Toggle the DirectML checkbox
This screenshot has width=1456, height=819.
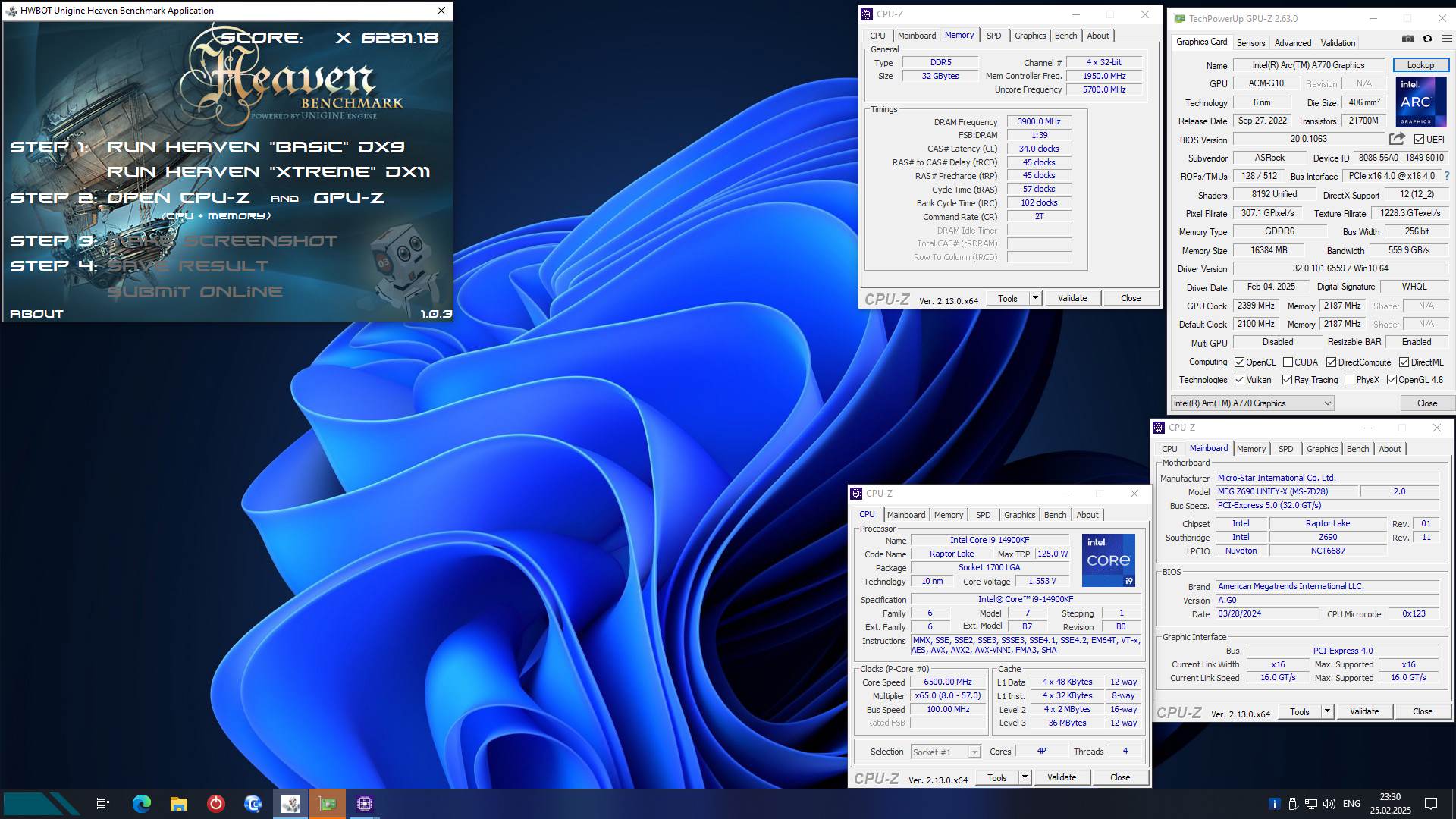point(1404,362)
